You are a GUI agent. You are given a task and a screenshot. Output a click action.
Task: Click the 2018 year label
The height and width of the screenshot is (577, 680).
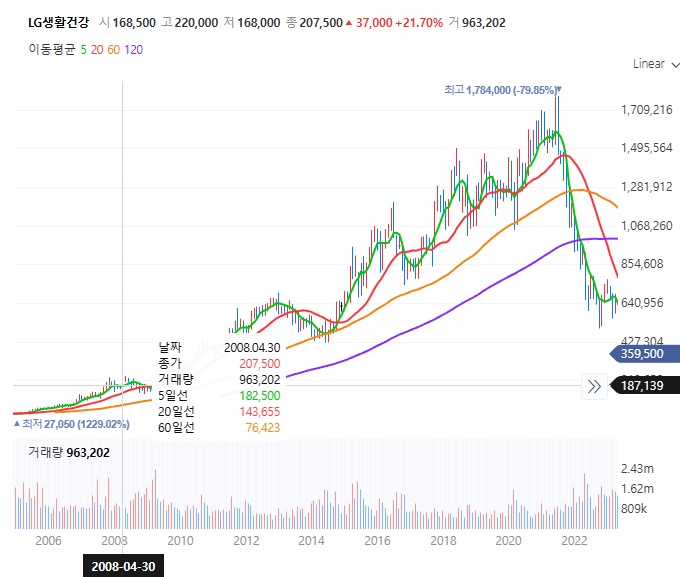click(x=443, y=541)
